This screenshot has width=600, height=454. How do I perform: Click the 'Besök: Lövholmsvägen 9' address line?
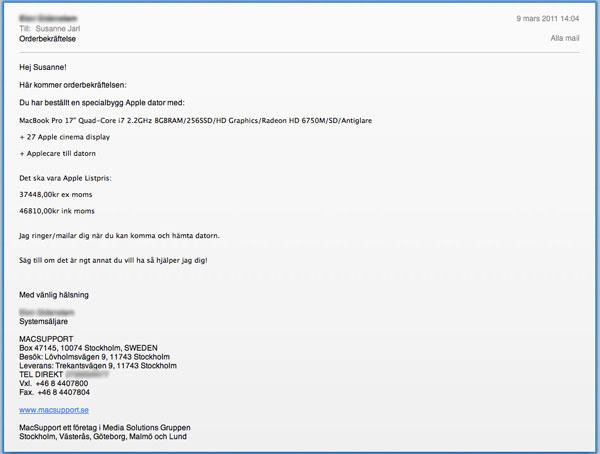click(95, 357)
